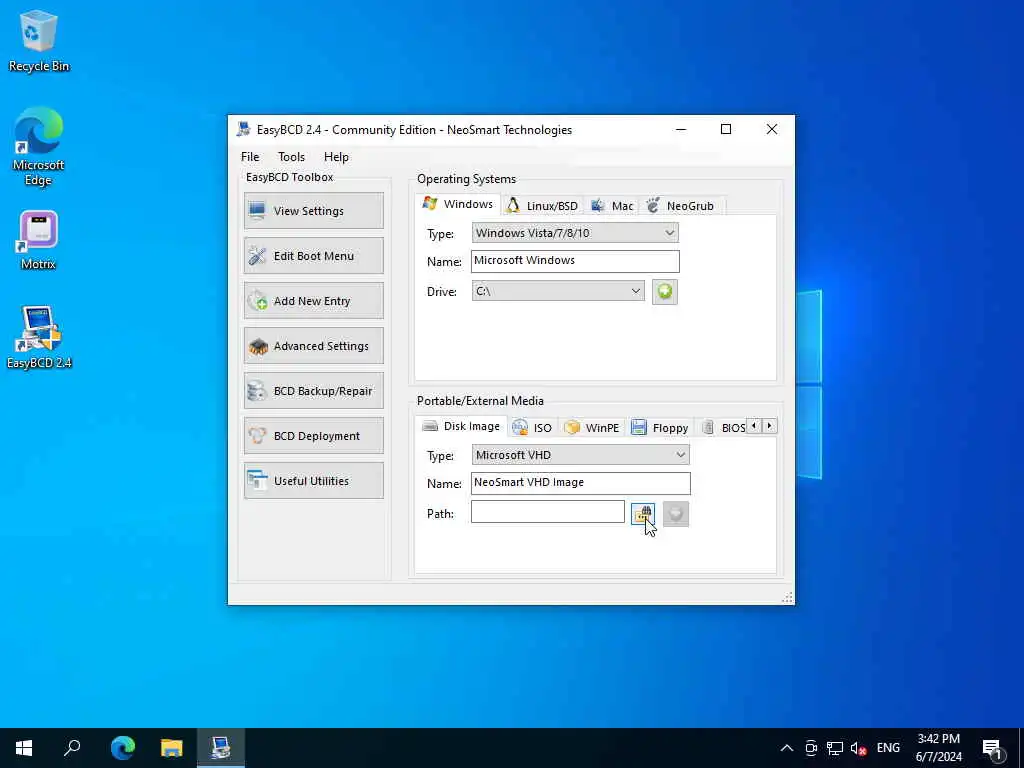This screenshot has width=1024, height=768.
Task: Click the green add Windows entry icon
Action: 665,292
